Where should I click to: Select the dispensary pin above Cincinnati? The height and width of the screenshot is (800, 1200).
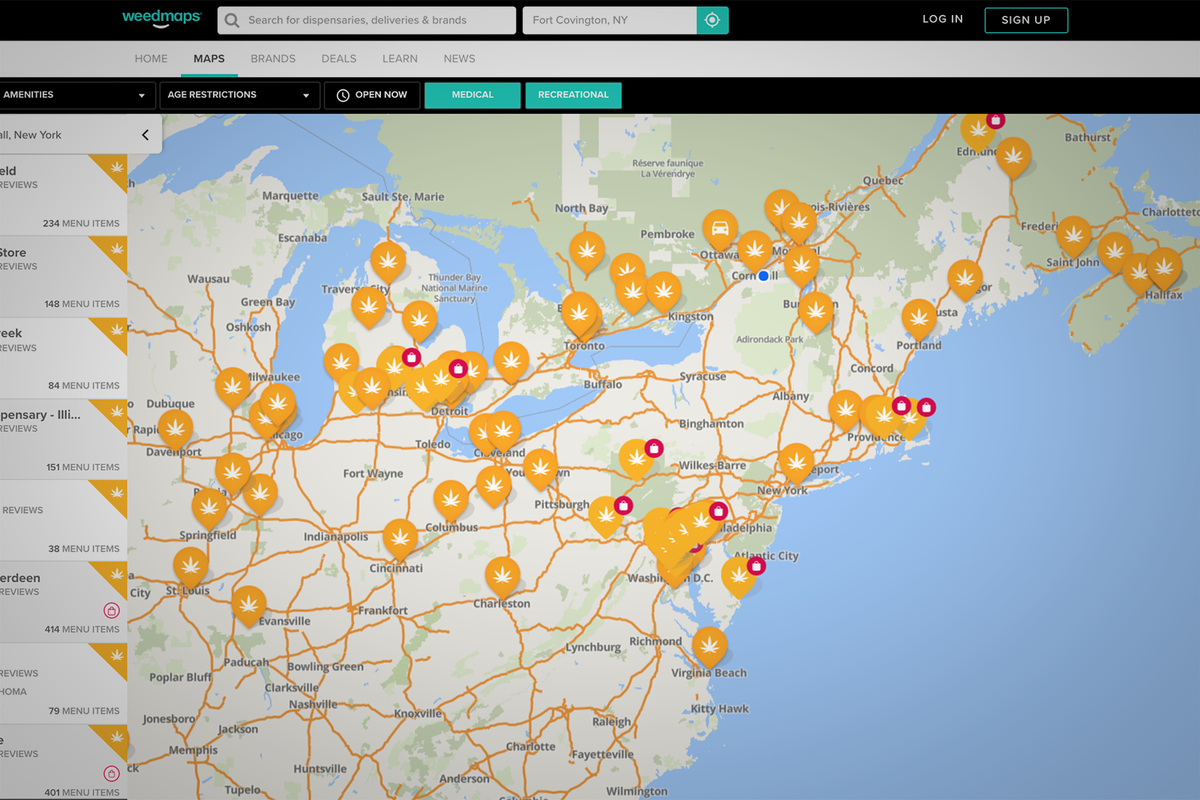[x=400, y=539]
